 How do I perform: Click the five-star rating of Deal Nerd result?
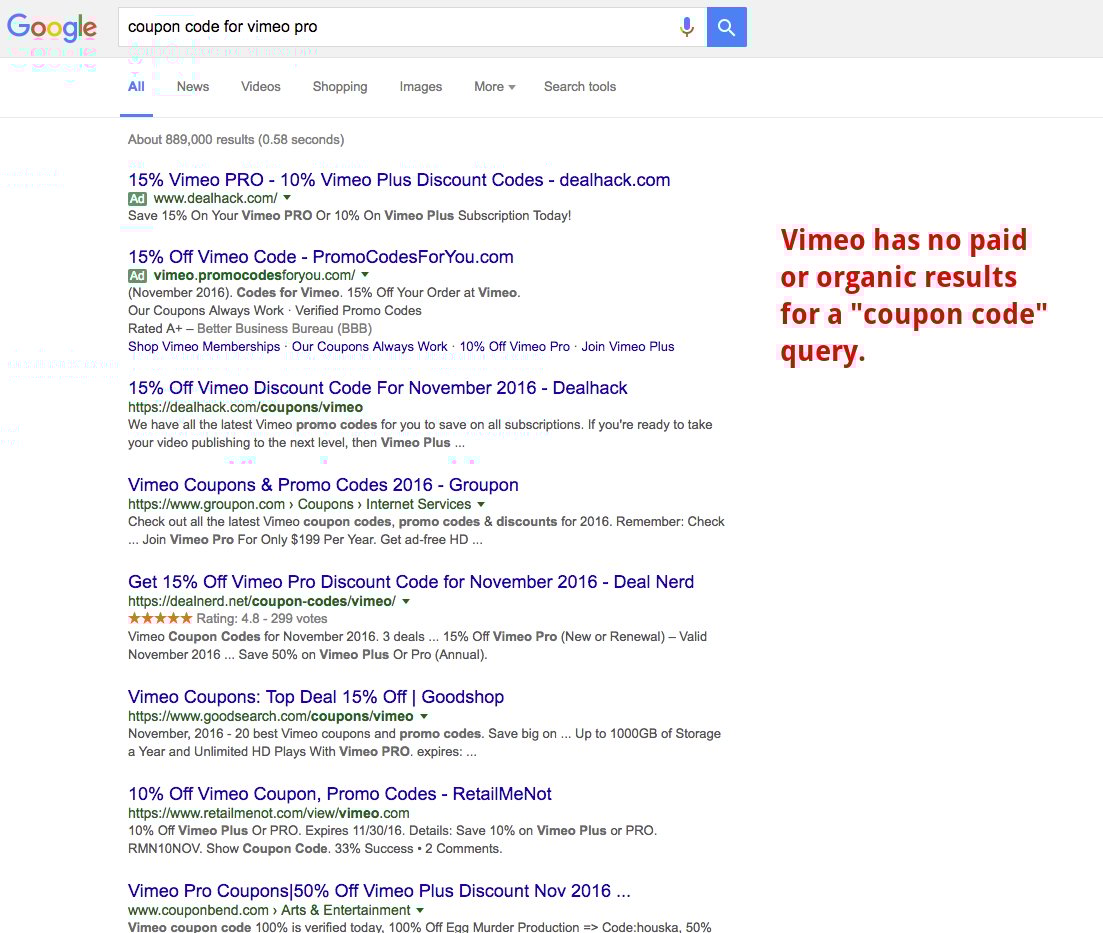pos(160,618)
